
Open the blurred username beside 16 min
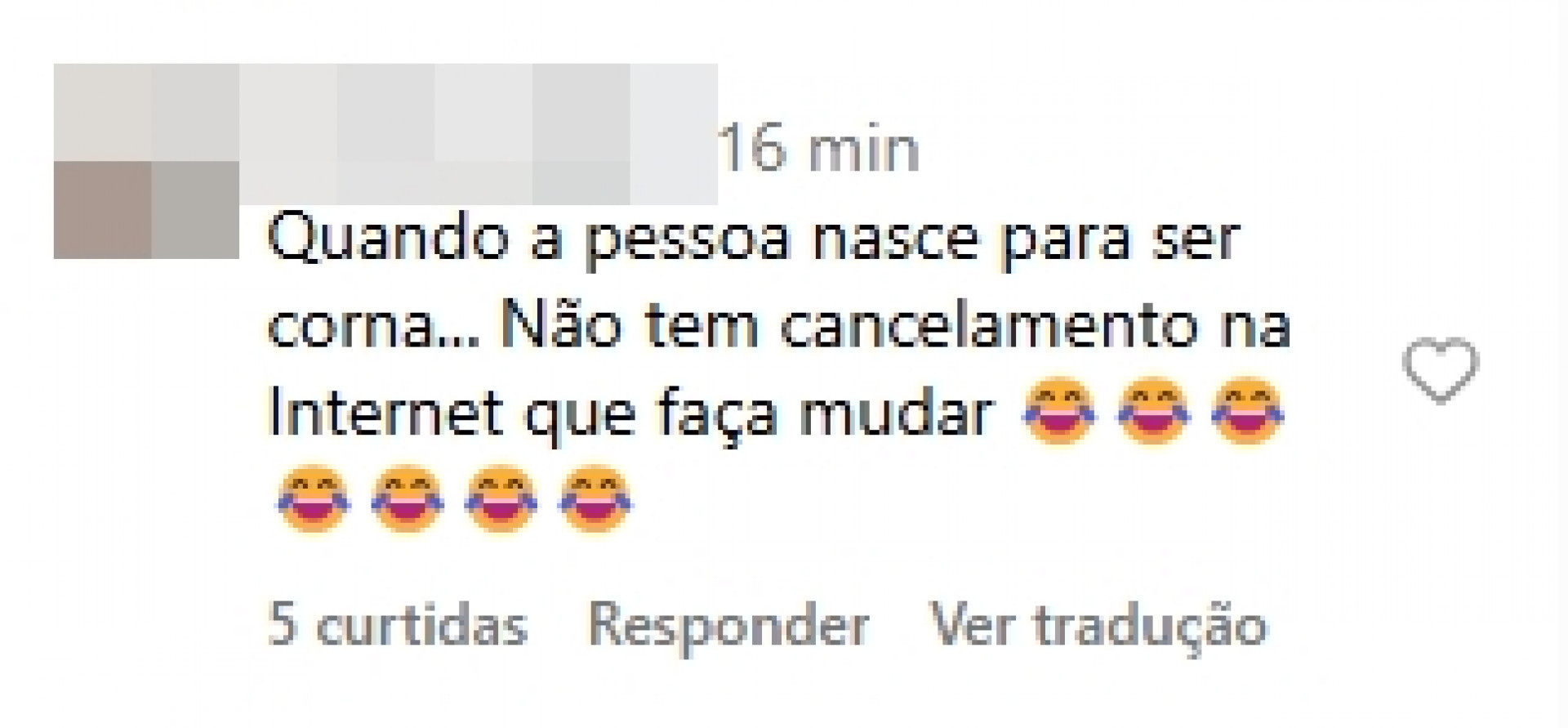pos(479,134)
